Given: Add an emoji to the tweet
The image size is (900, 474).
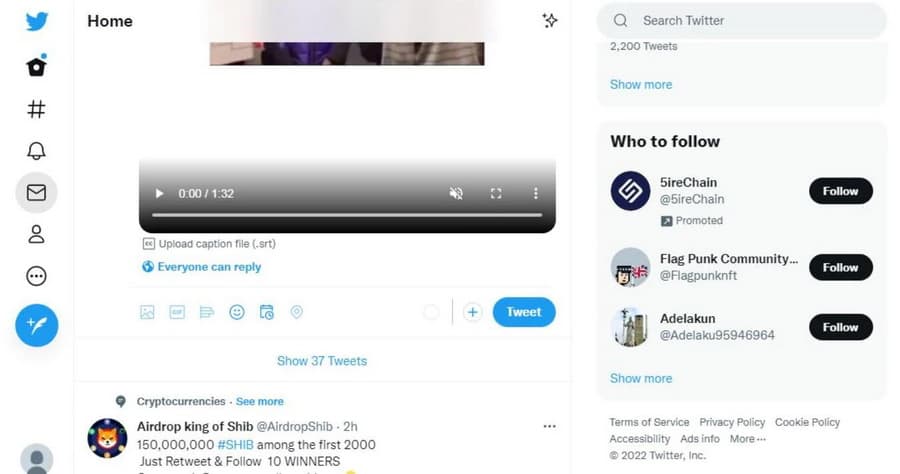Looking at the screenshot, I should (237, 312).
